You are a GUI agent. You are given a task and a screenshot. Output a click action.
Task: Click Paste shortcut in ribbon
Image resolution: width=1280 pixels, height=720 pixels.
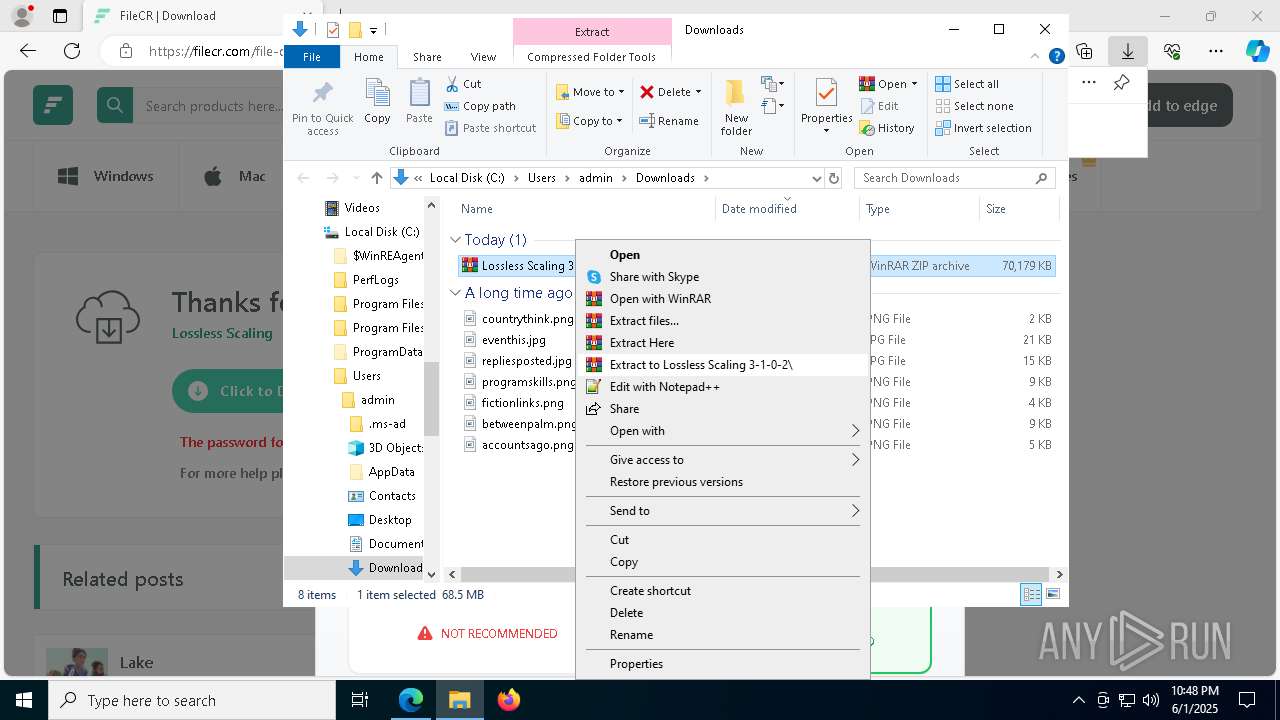490,128
